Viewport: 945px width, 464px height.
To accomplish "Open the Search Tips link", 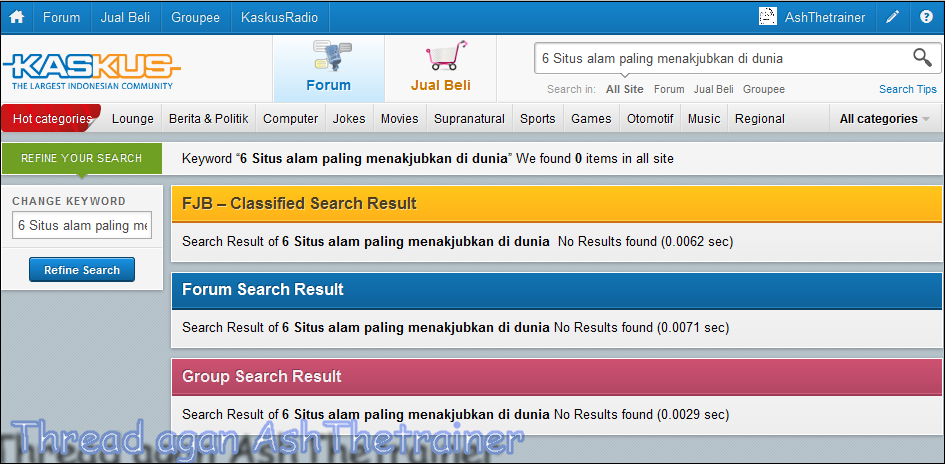I will (908, 89).
